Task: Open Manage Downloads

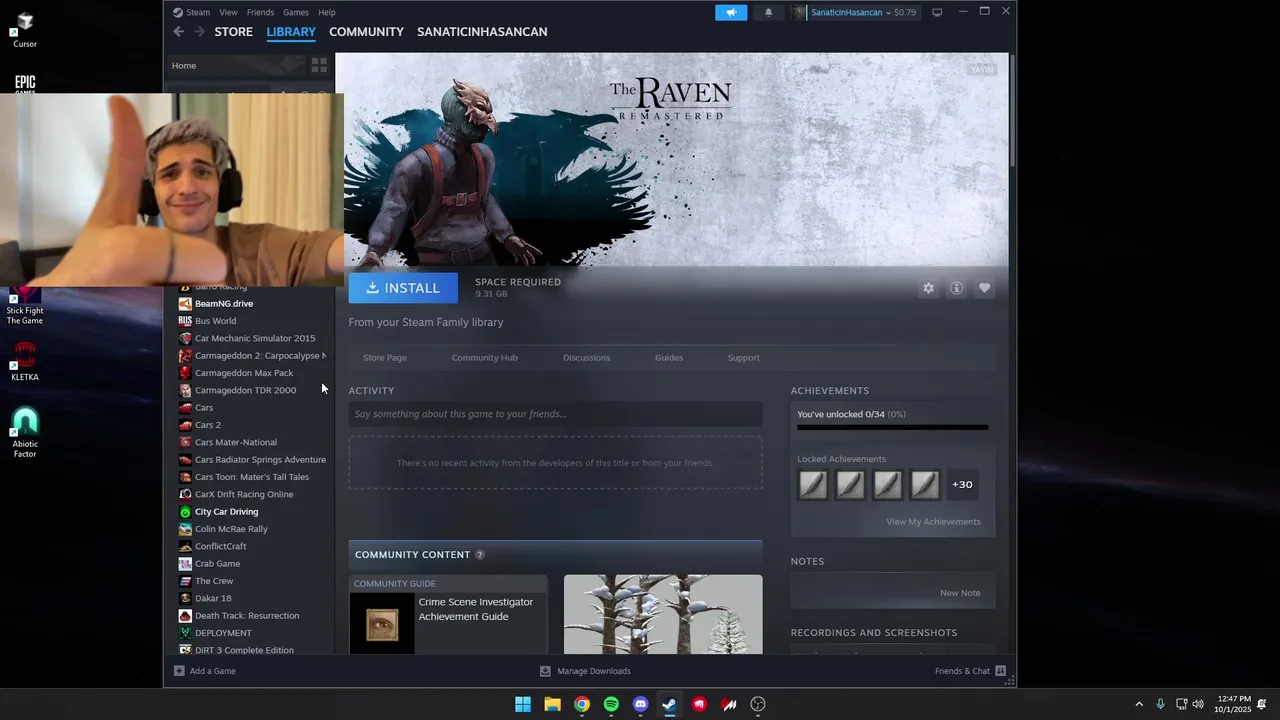Action: 585,671
